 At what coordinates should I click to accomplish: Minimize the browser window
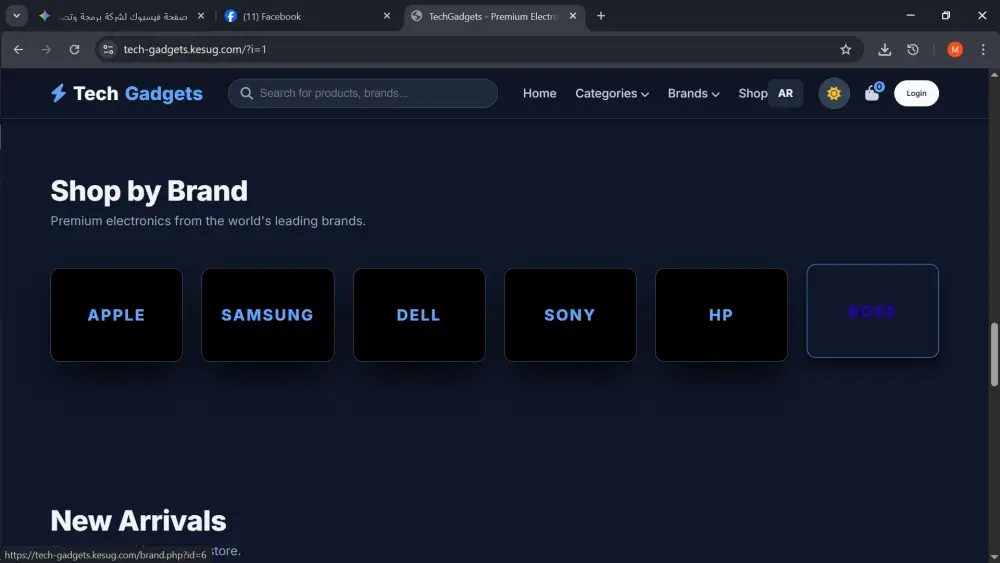click(910, 16)
